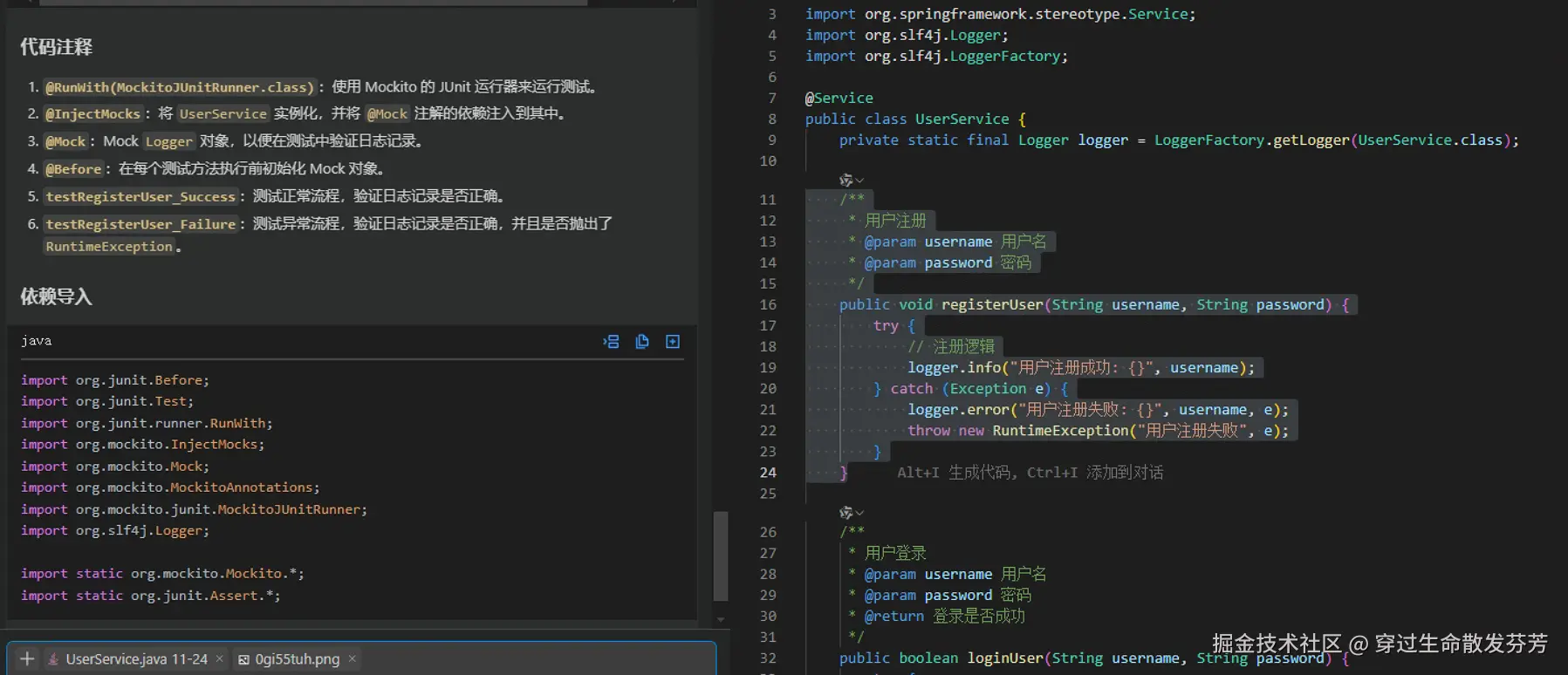Click 'import org.junit.Before;' in the code block

tap(115, 380)
